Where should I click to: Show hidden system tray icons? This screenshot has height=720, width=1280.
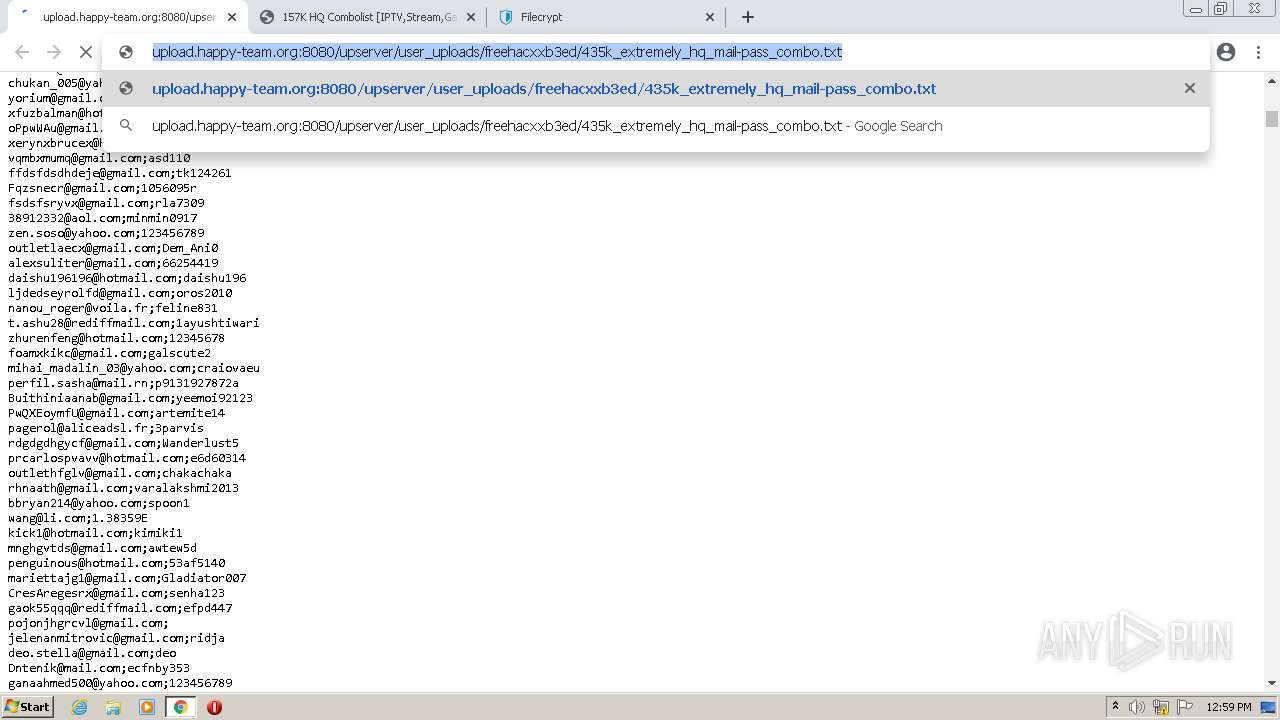1115,706
